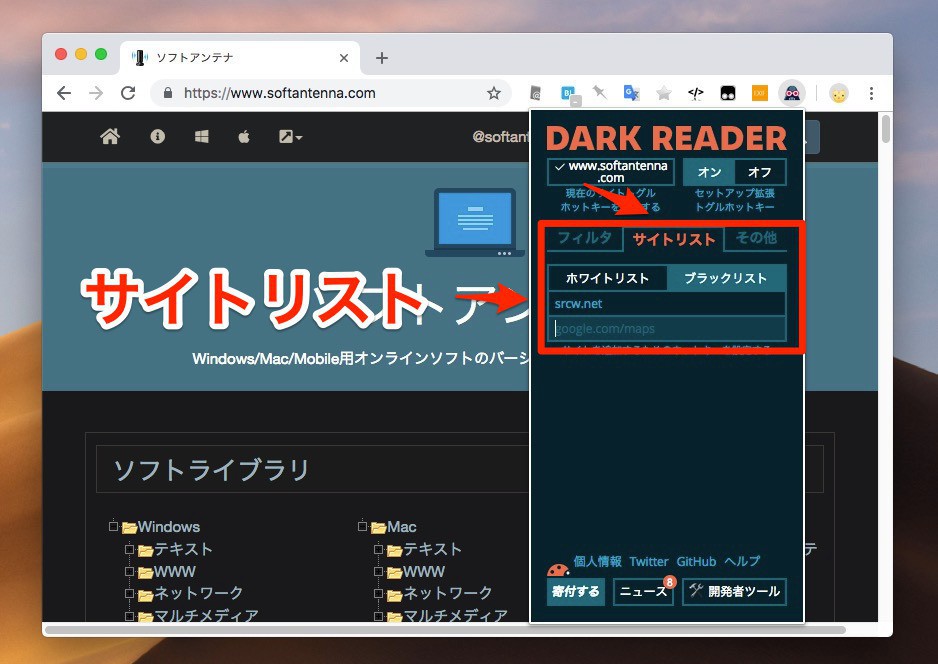Viewport: 938px width, 664px height.
Task: Select the ソフトアンテナ browser tab
Action: 239,57
